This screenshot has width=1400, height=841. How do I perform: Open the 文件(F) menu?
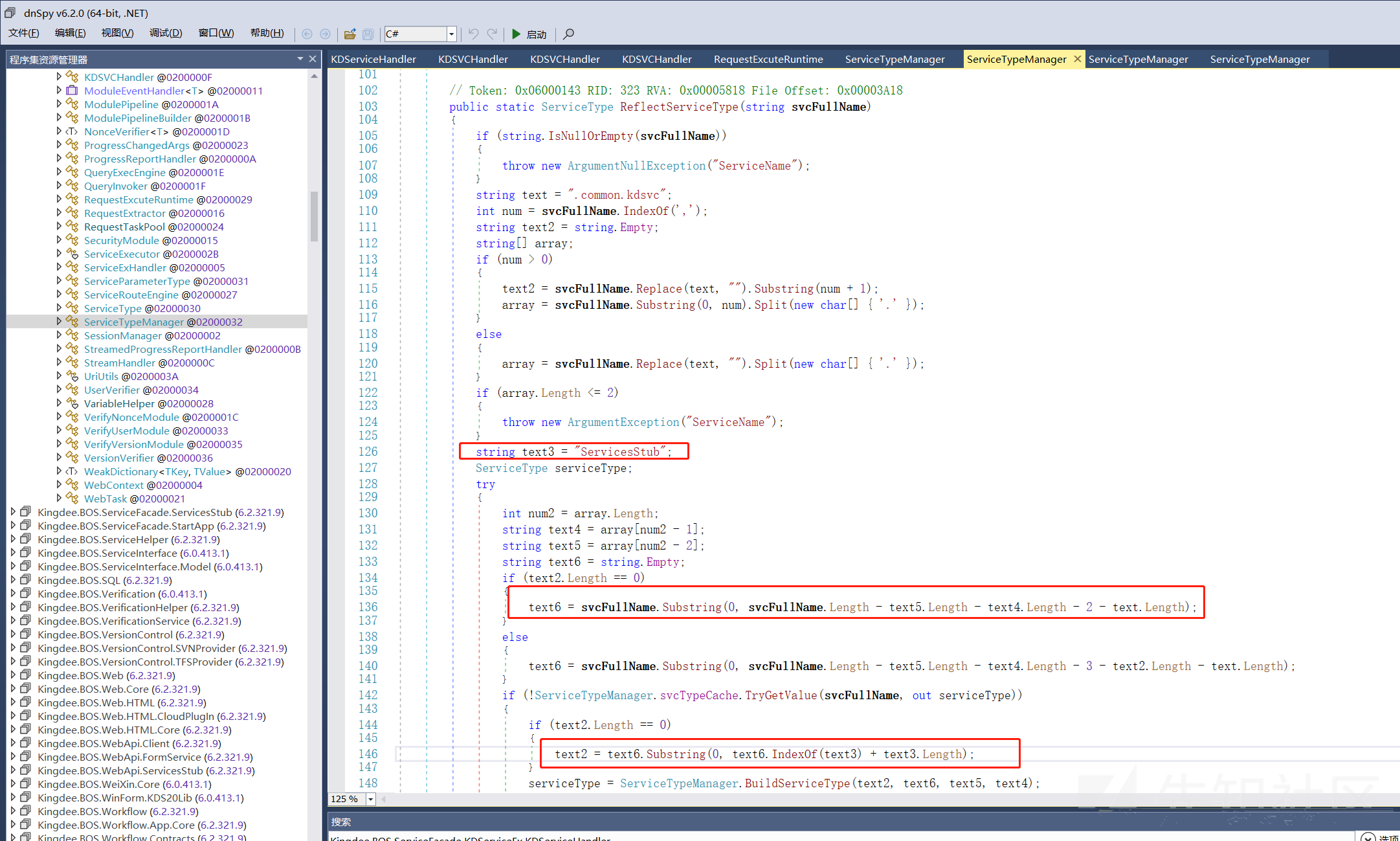tap(24, 33)
